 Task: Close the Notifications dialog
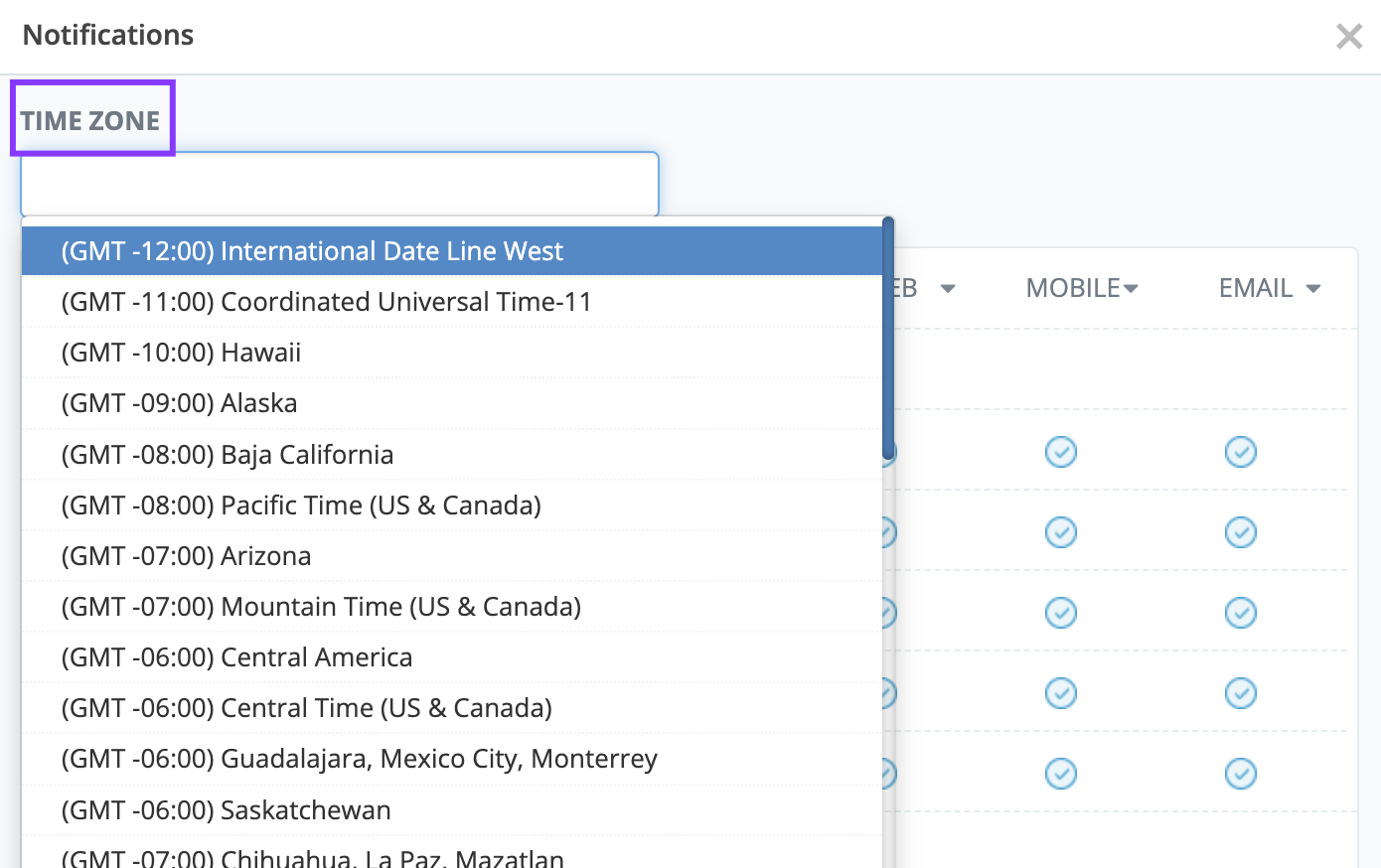pos(1349,37)
